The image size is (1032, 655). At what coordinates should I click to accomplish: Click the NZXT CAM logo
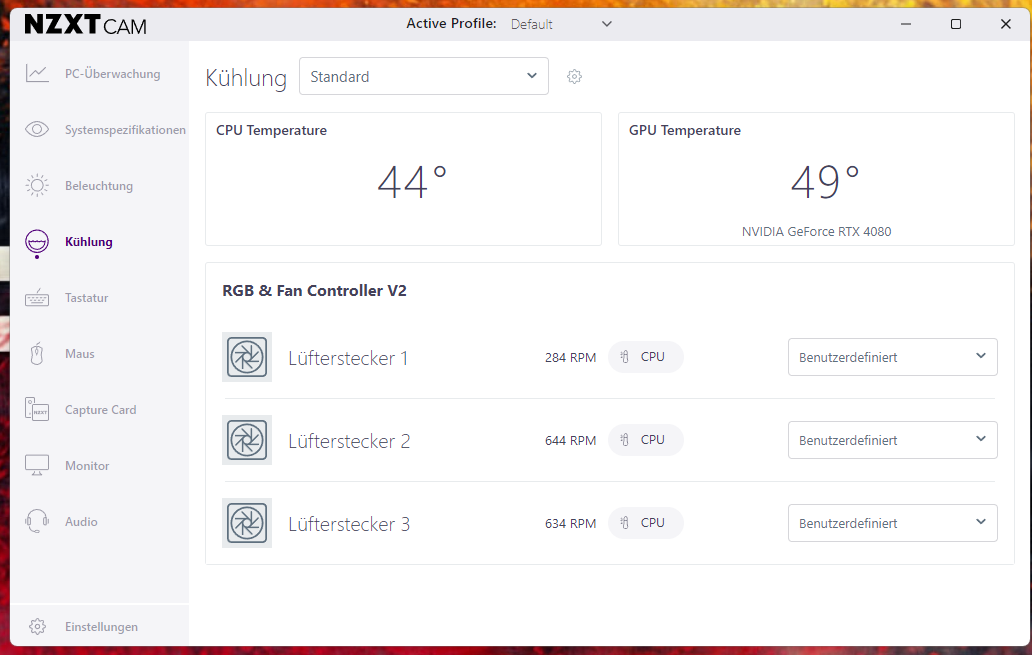tap(86, 25)
